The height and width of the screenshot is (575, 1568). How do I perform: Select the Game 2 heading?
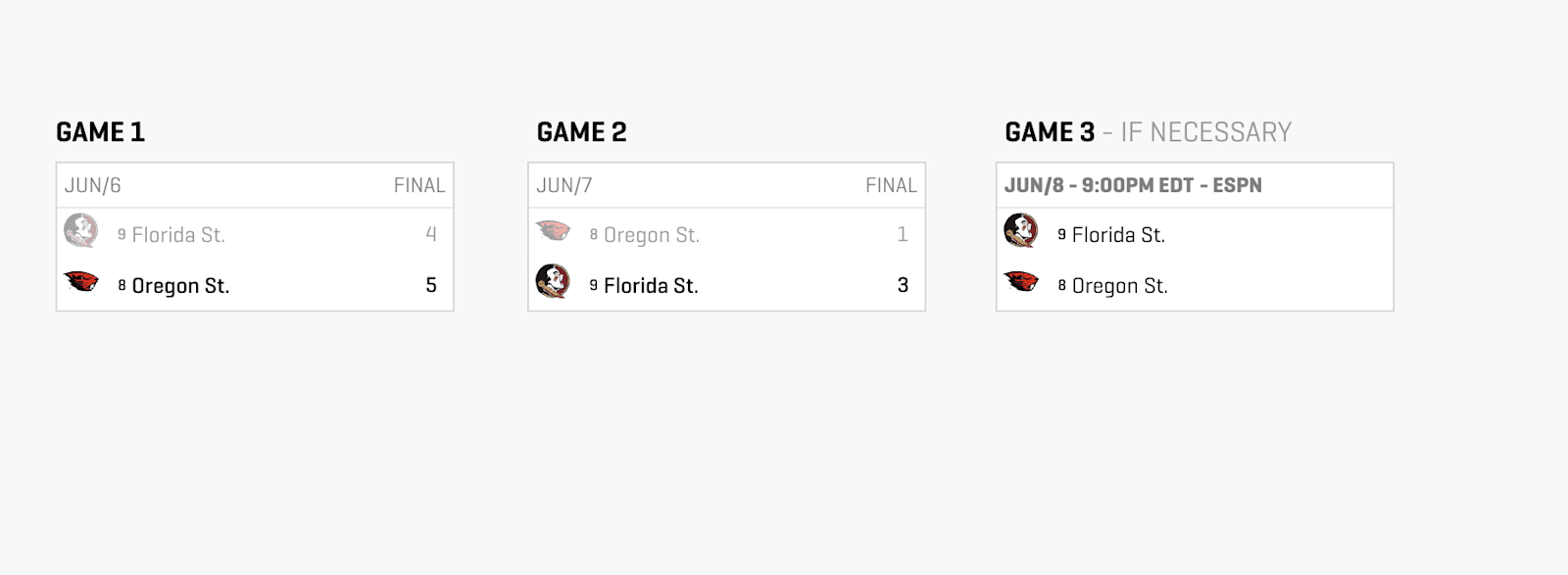(582, 132)
